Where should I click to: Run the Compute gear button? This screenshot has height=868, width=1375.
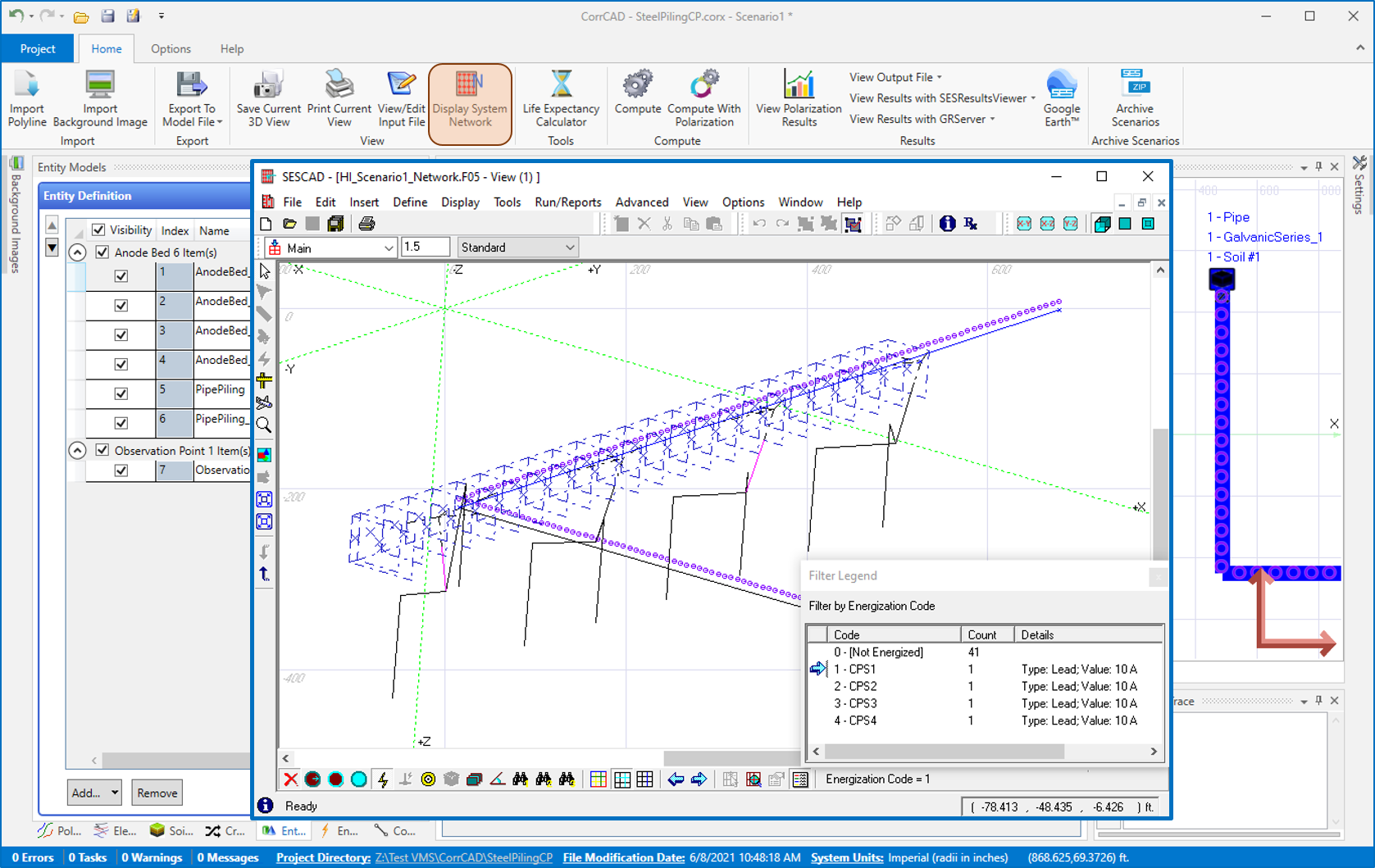[637, 93]
